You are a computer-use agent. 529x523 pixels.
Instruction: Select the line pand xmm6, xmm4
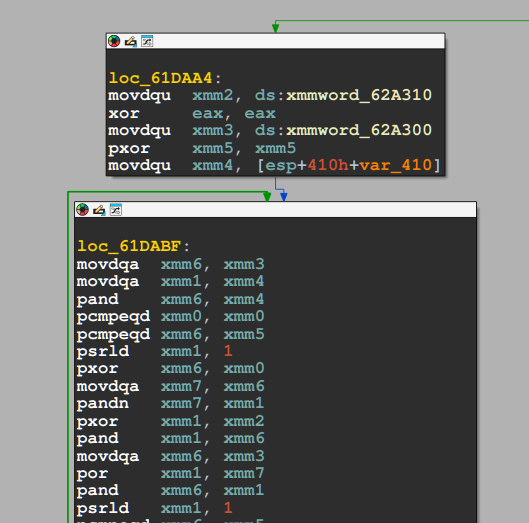click(x=170, y=299)
